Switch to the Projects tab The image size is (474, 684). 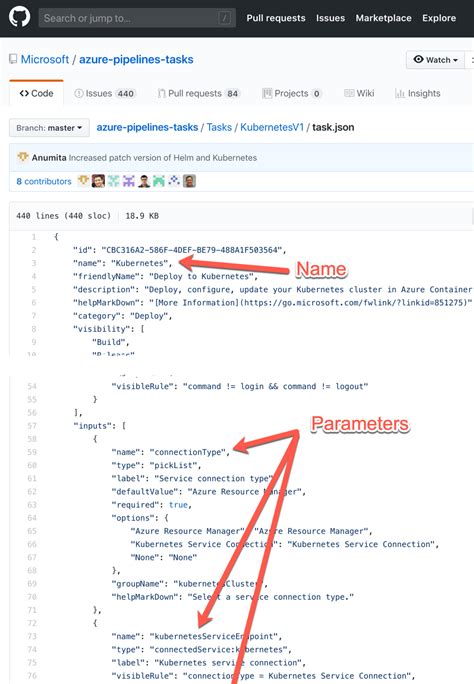click(x=292, y=93)
